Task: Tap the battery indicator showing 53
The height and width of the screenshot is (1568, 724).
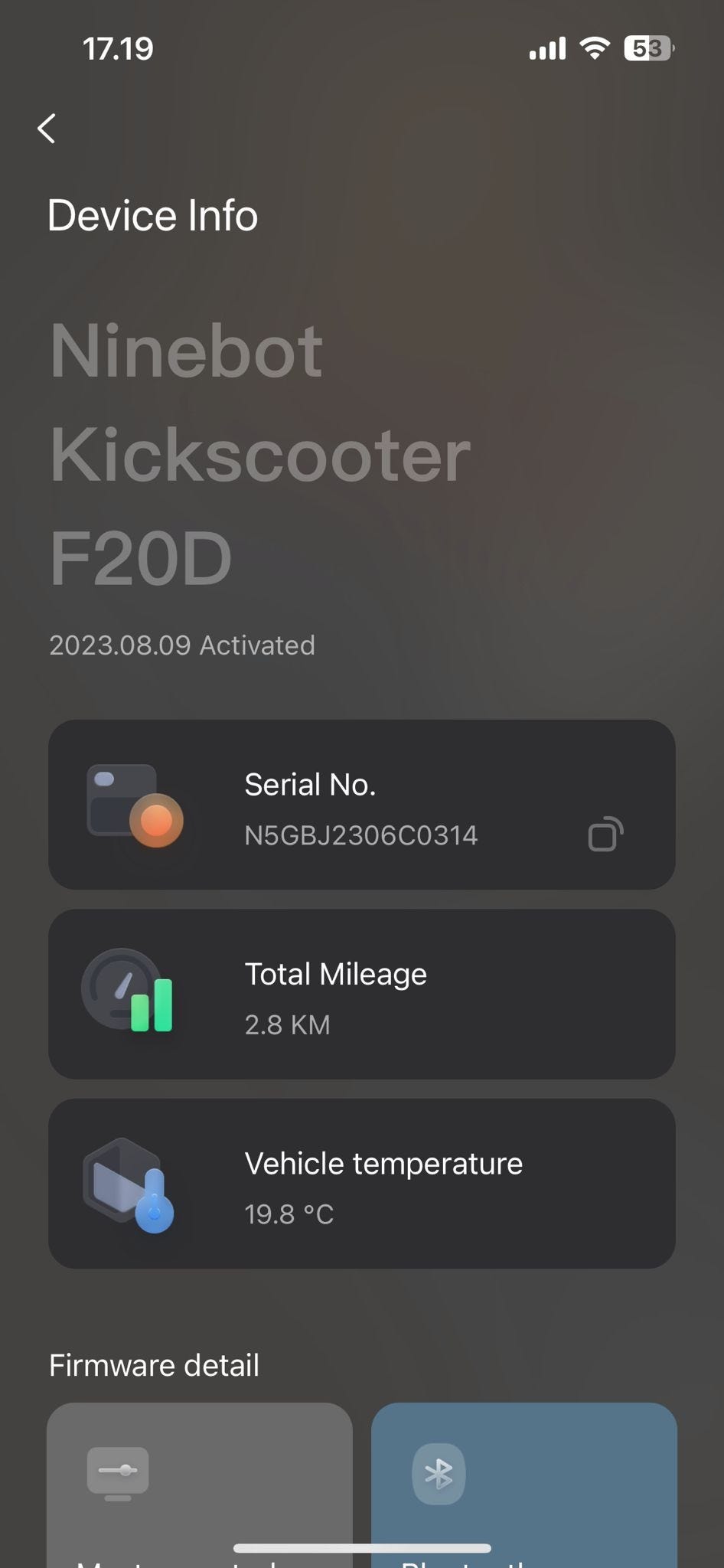Action: click(649, 48)
